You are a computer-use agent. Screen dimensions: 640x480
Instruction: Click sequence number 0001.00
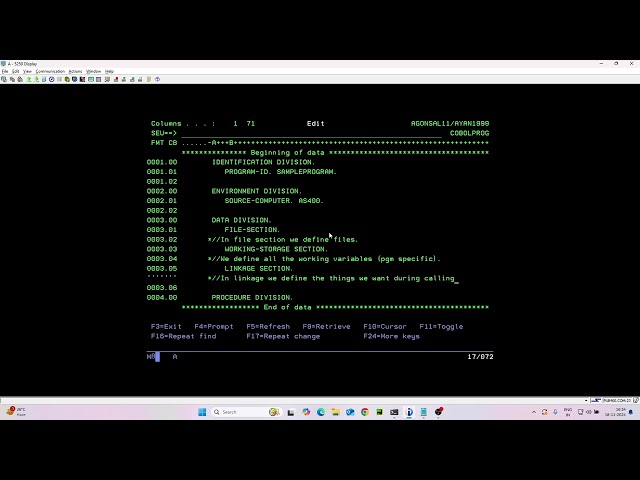[x=162, y=162]
